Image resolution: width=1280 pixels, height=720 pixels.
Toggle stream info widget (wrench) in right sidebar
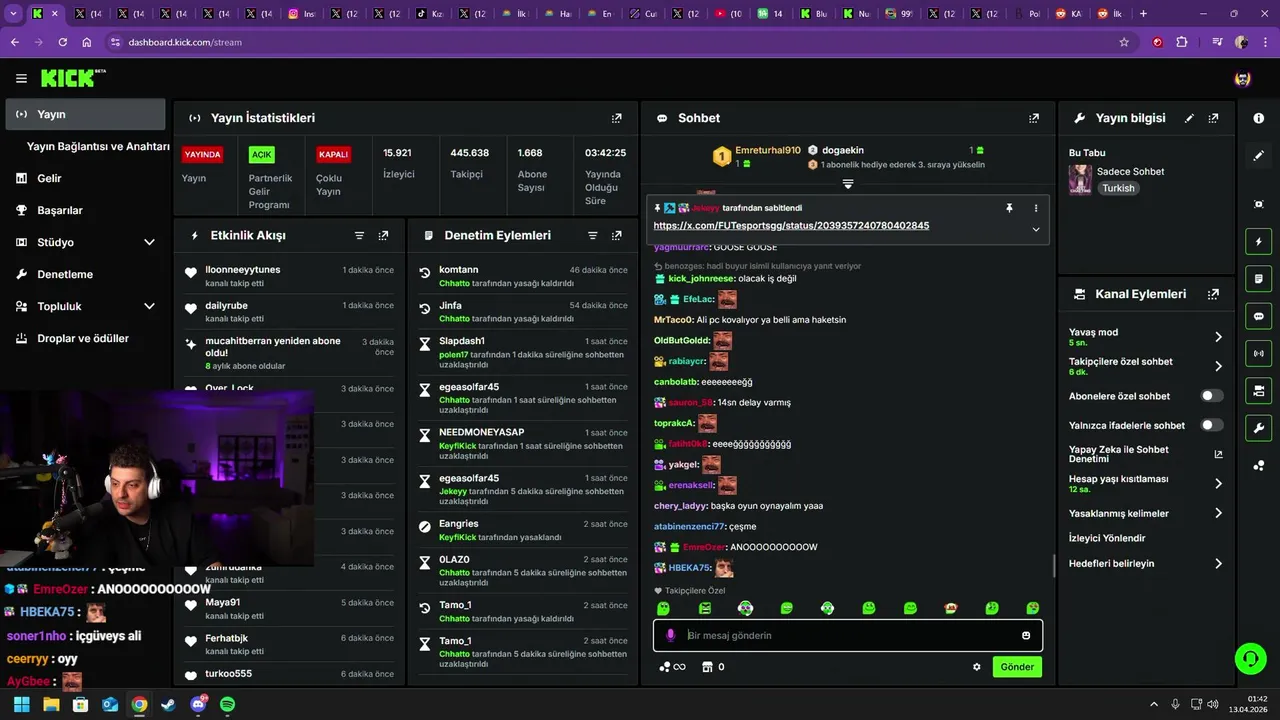pyautogui.click(x=1259, y=428)
